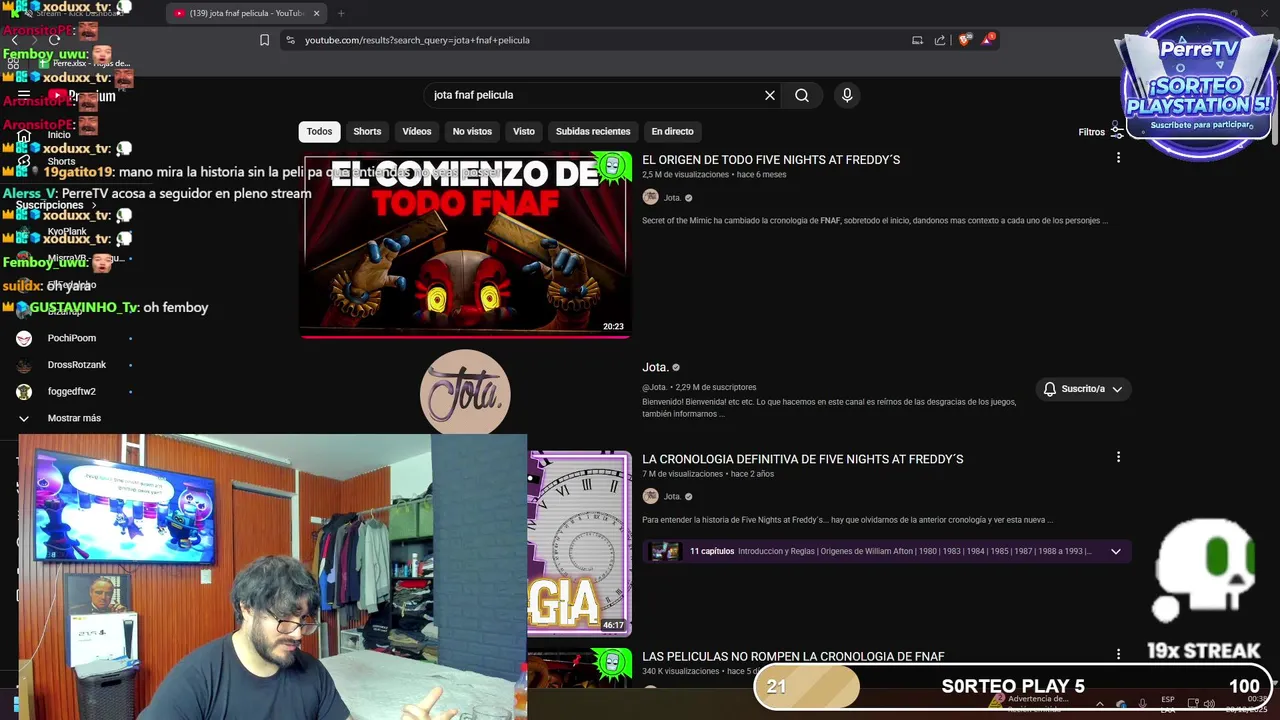Open the DrossRotzank subscription link
The image size is (1280, 720).
(x=77, y=365)
